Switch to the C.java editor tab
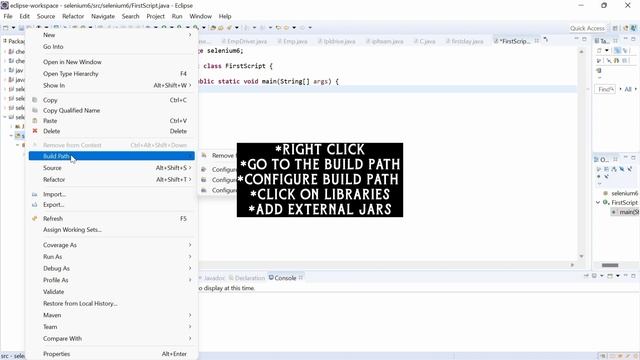 (424, 41)
